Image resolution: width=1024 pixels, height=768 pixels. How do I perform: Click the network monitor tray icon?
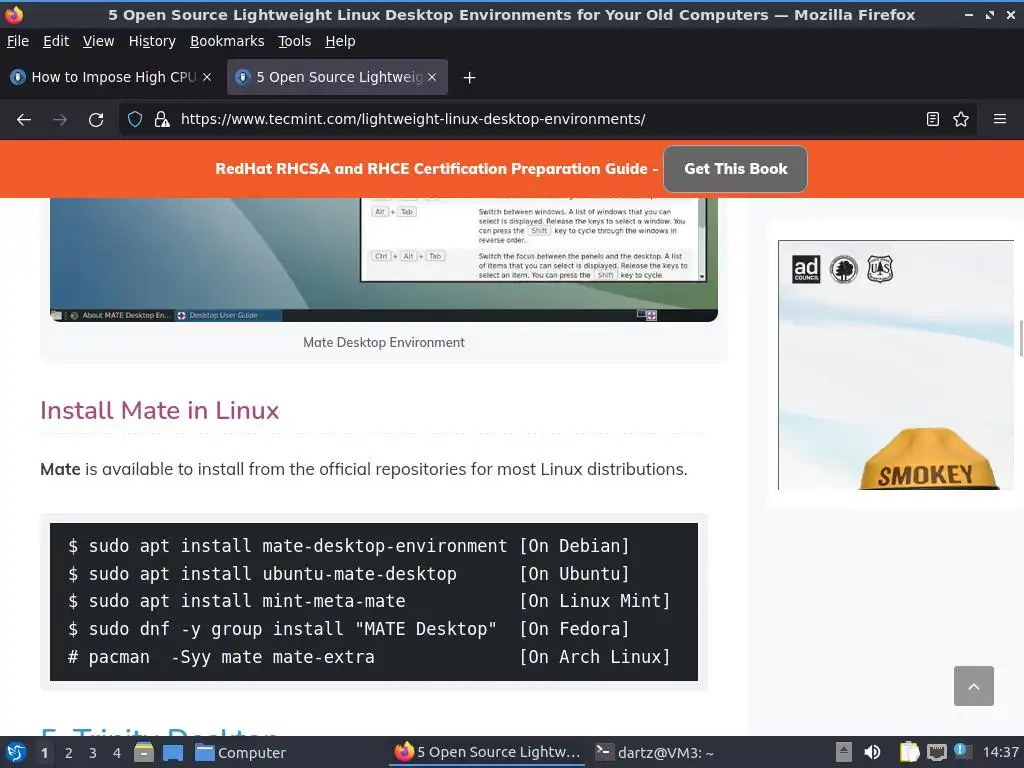pyautogui.click(x=936, y=752)
